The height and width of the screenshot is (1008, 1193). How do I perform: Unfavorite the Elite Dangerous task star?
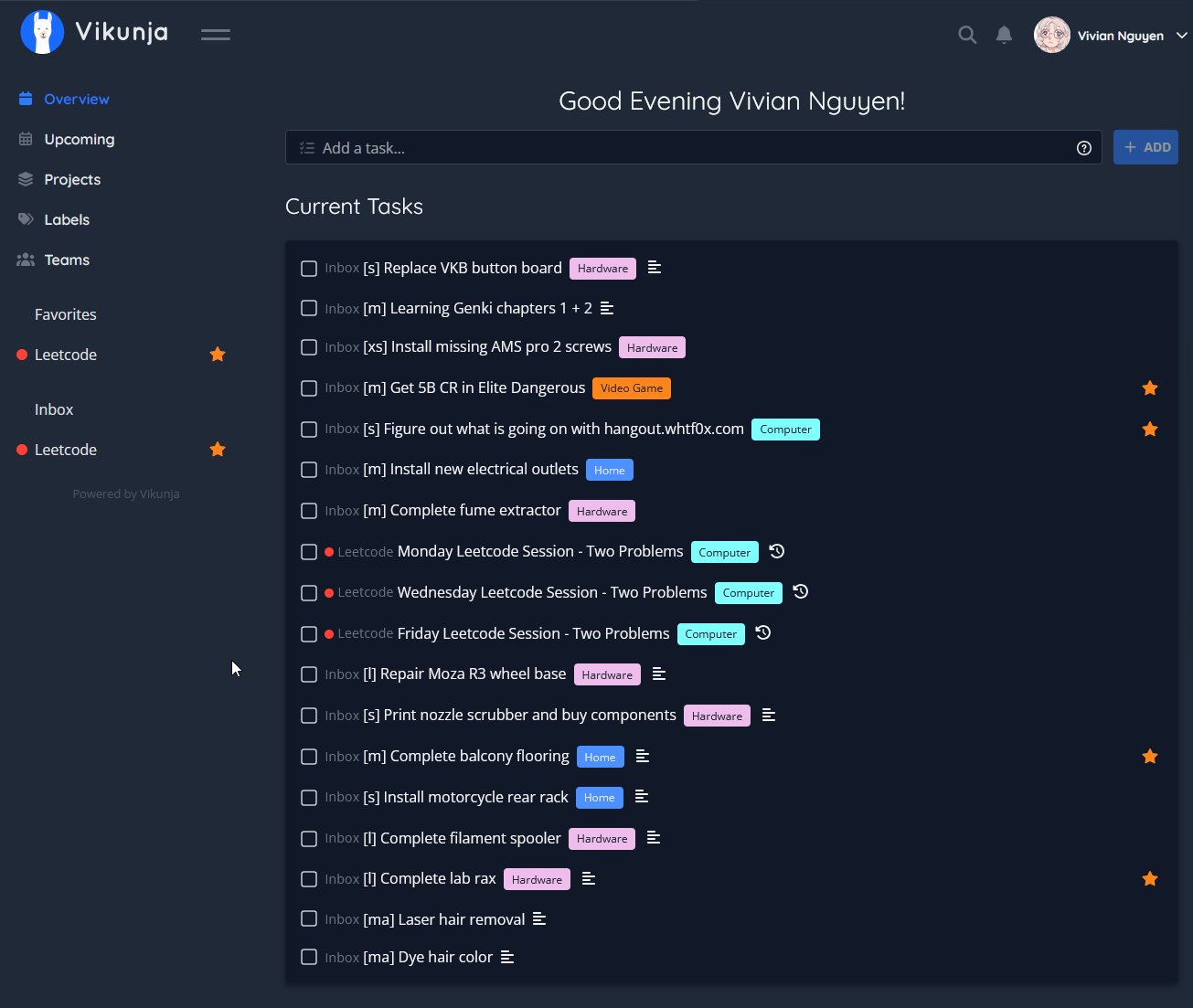1150,388
